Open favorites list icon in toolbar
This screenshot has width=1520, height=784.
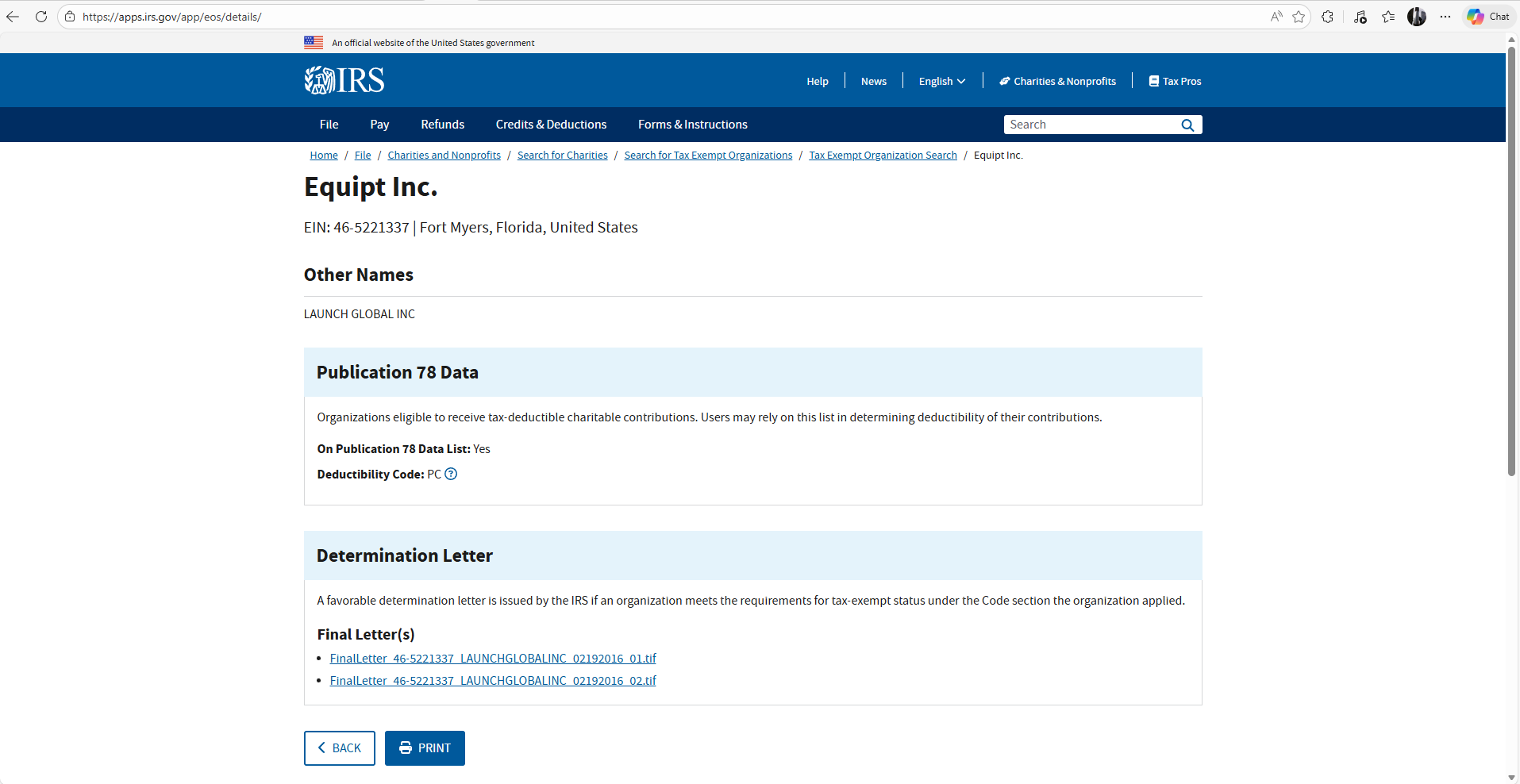pos(1388,17)
